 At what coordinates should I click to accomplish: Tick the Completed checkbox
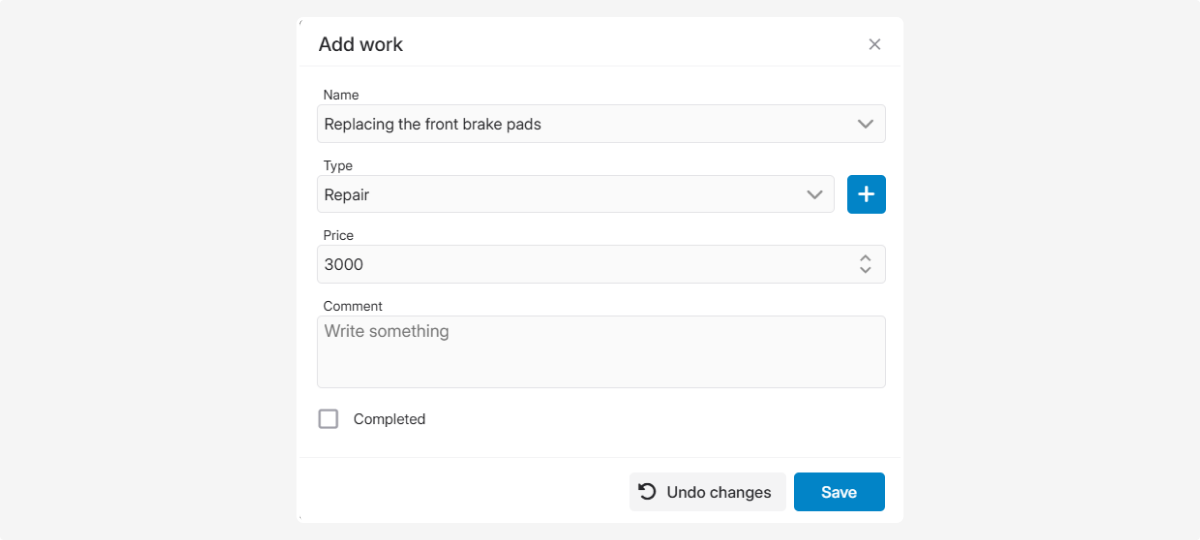point(328,419)
